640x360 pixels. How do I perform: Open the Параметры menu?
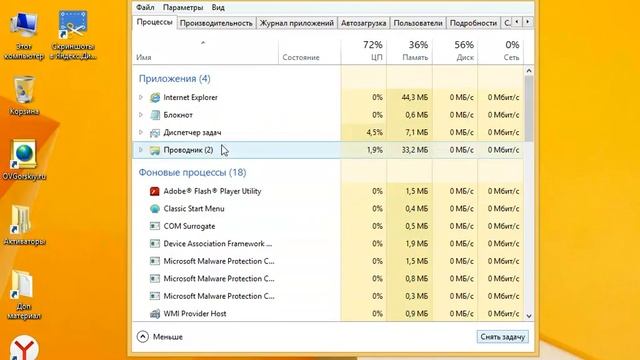tap(183, 7)
